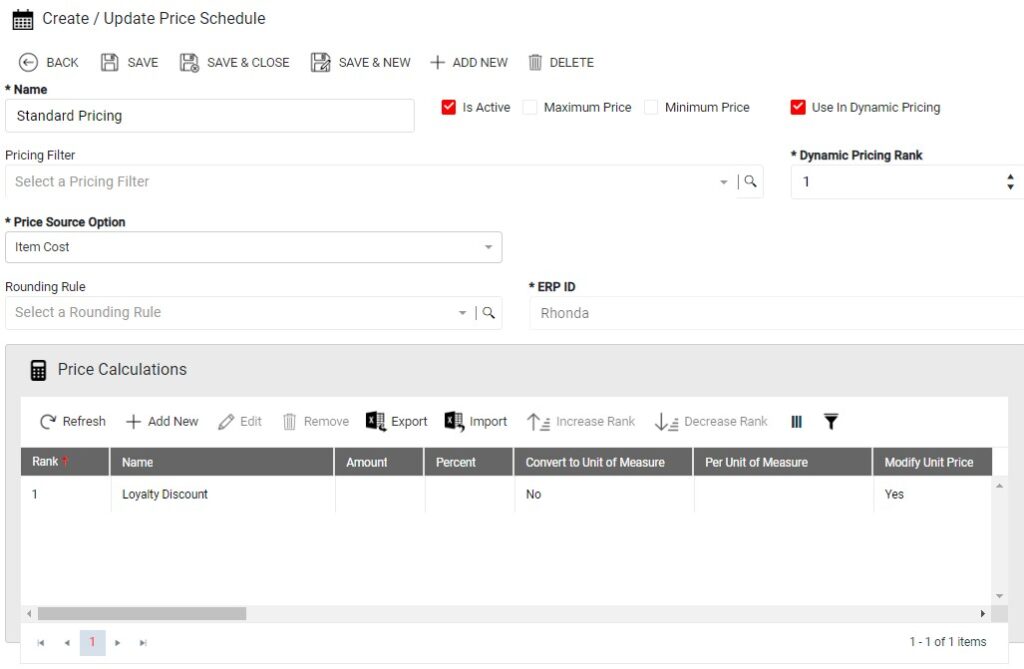Click the Export button label
The height and width of the screenshot is (669, 1024).
point(409,422)
